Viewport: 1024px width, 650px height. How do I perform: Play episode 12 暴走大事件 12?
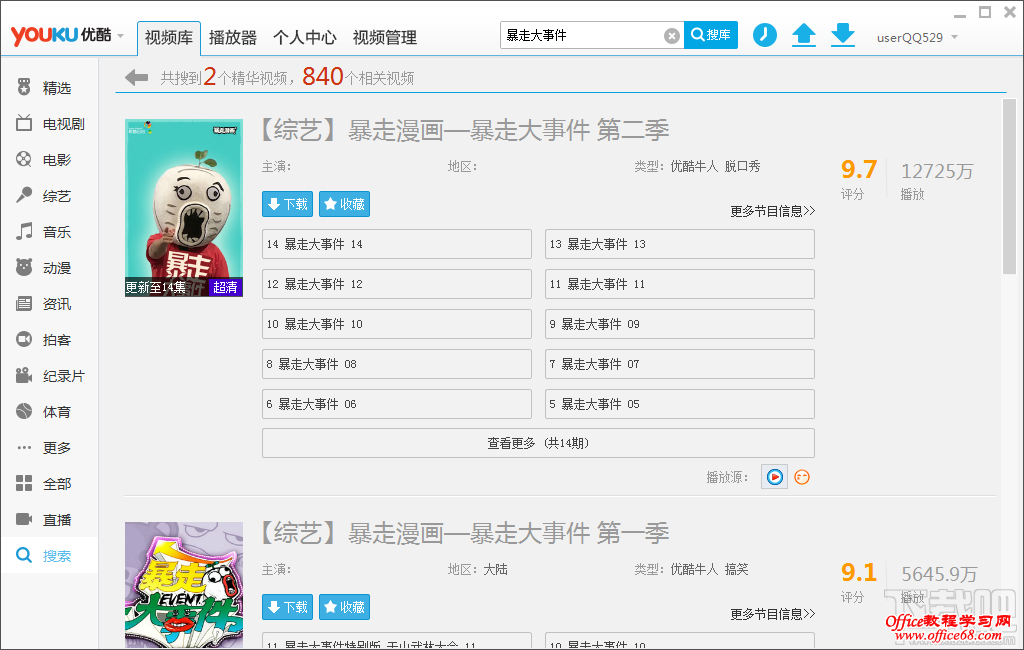pos(397,284)
